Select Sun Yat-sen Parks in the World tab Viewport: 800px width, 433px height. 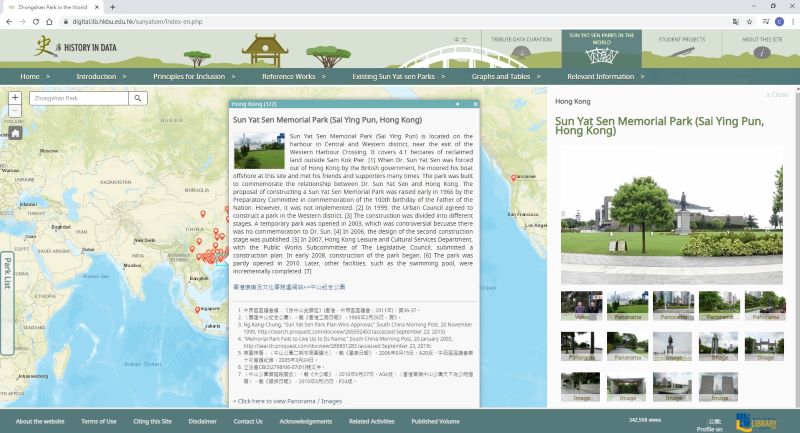pos(602,48)
